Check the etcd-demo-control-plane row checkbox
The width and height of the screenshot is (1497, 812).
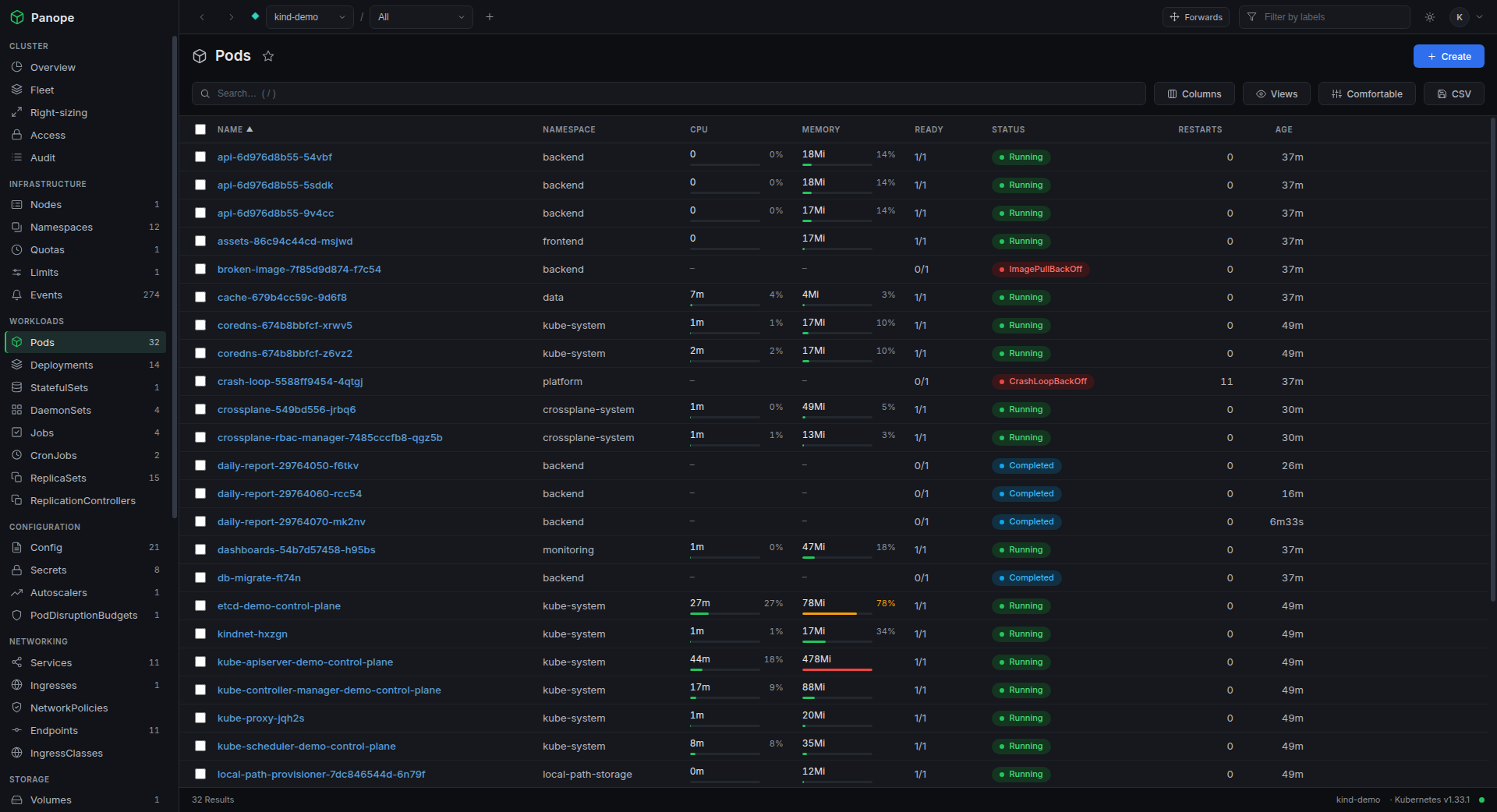click(x=200, y=605)
